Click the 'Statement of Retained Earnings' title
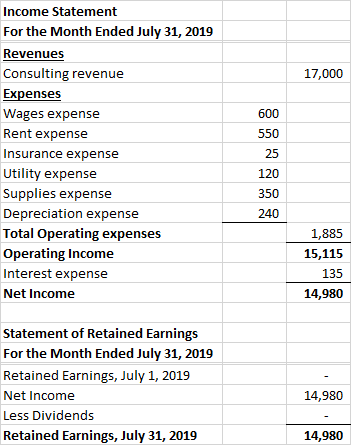360x445 pixels. click(100, 334)
